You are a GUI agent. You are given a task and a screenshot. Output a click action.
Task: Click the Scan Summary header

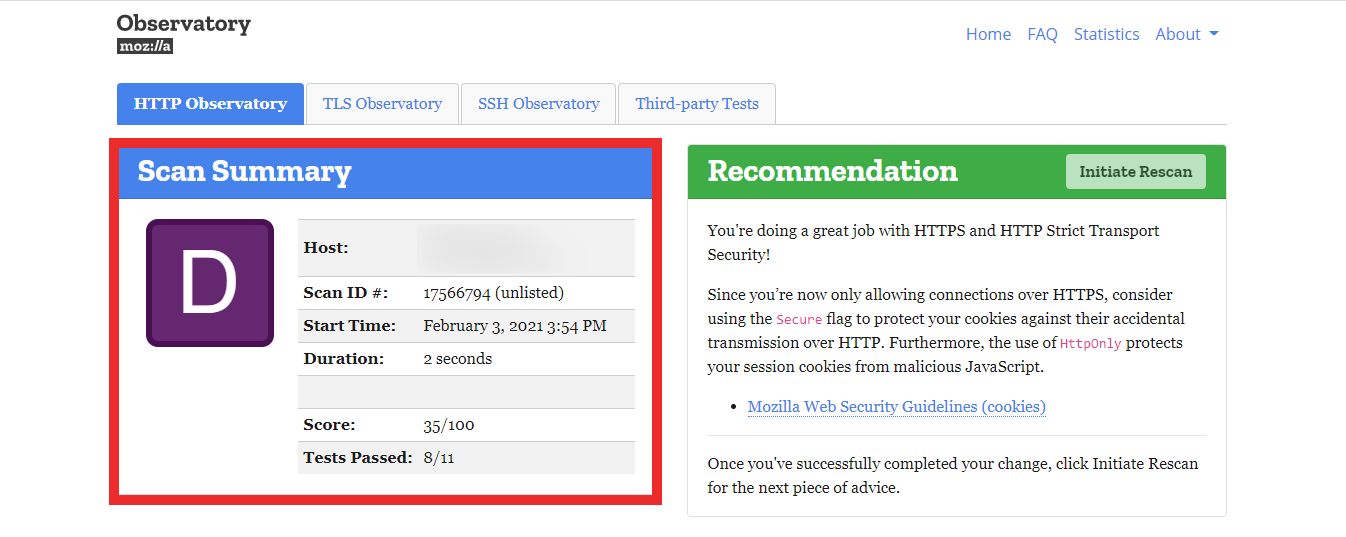[245, 171]
